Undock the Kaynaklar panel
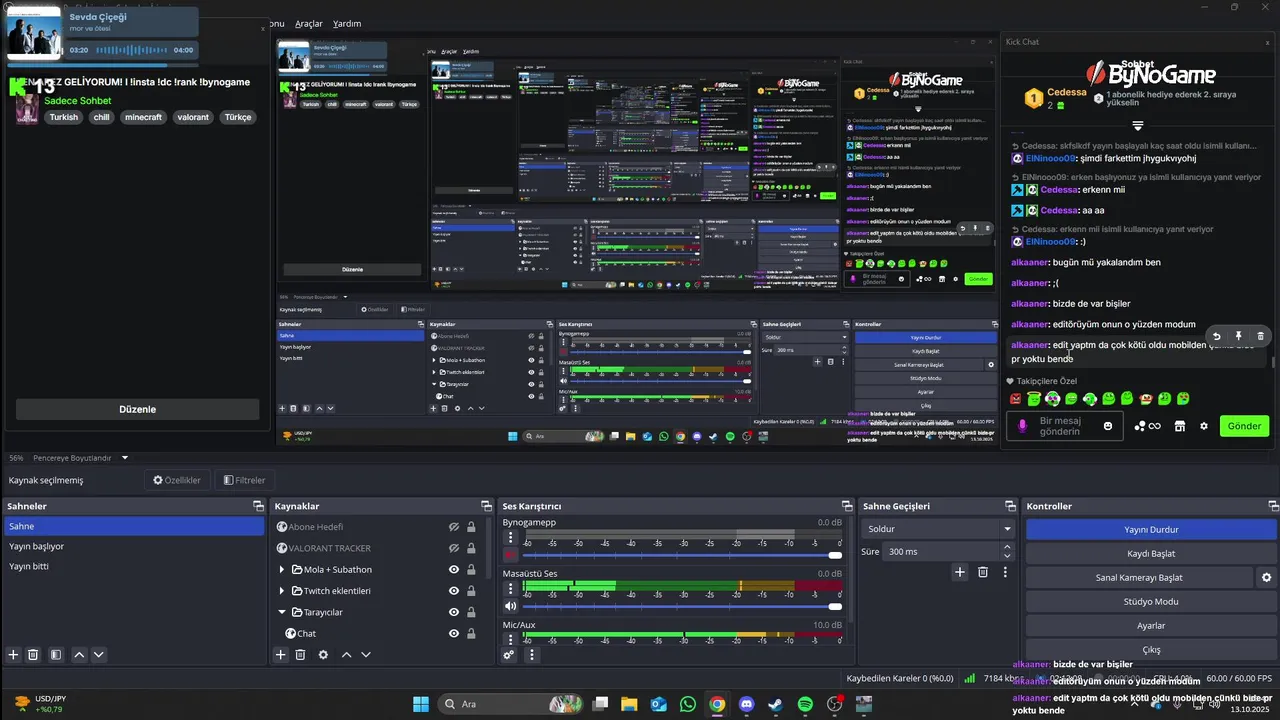The image size is (1280, 720). [487, 507]
